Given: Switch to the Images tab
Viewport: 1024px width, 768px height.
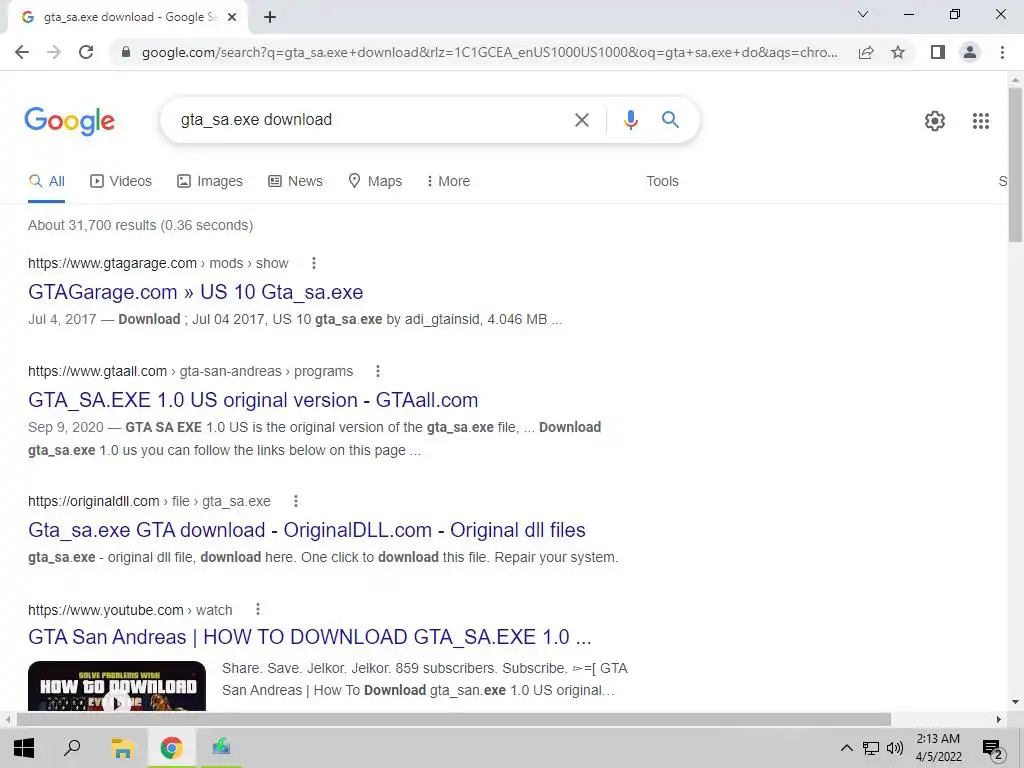Looking at the screenshot, I should (210, 182).
